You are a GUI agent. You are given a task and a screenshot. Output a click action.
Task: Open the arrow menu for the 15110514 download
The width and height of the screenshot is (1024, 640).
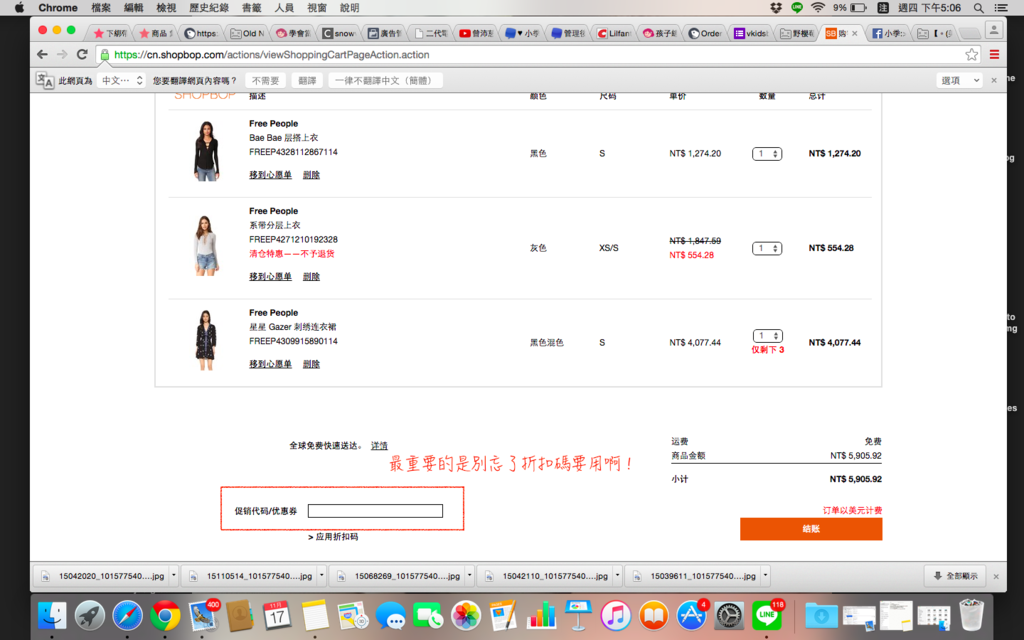pos(321,576)
